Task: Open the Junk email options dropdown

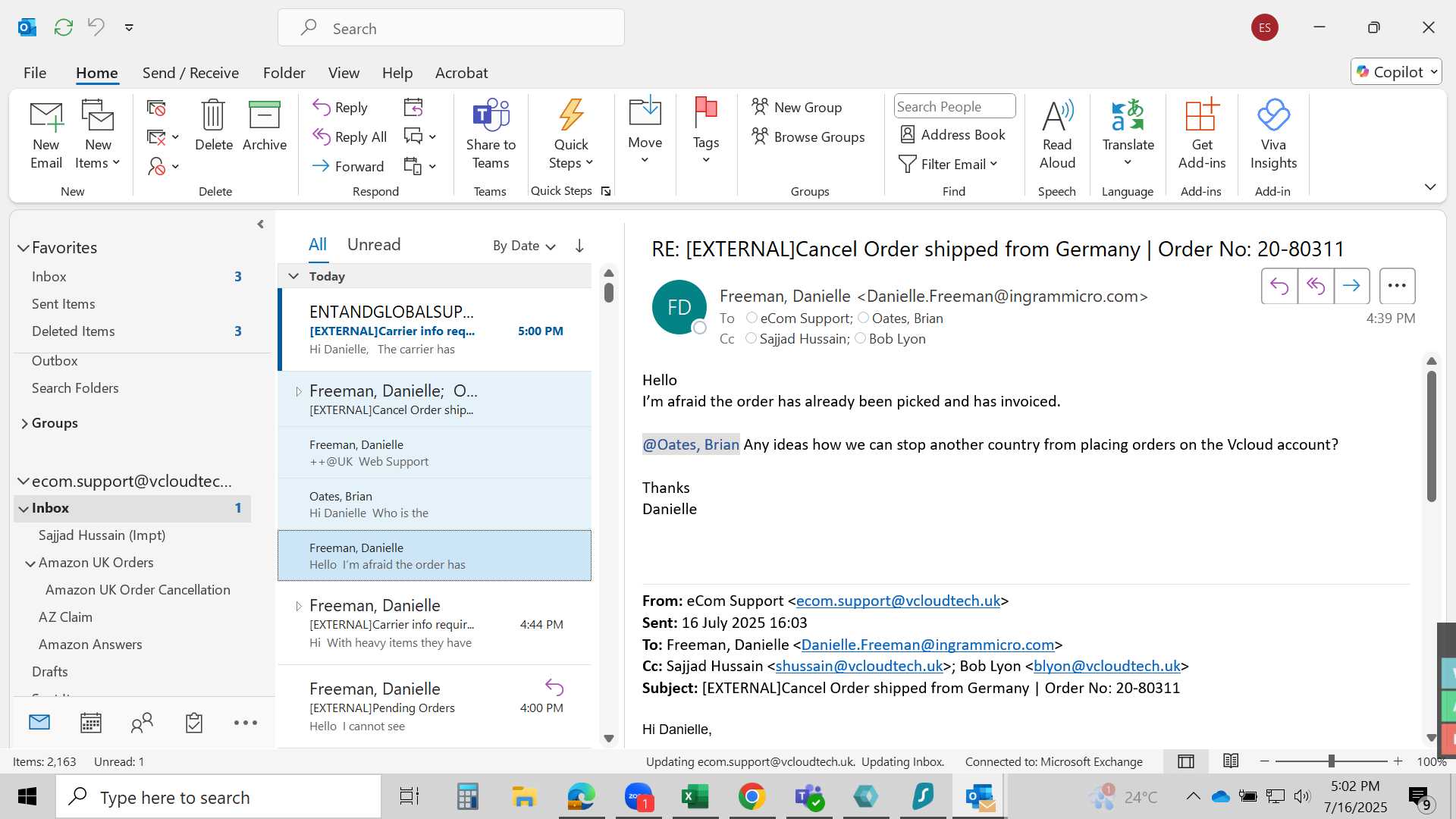Action: click(x=164, y=166)
